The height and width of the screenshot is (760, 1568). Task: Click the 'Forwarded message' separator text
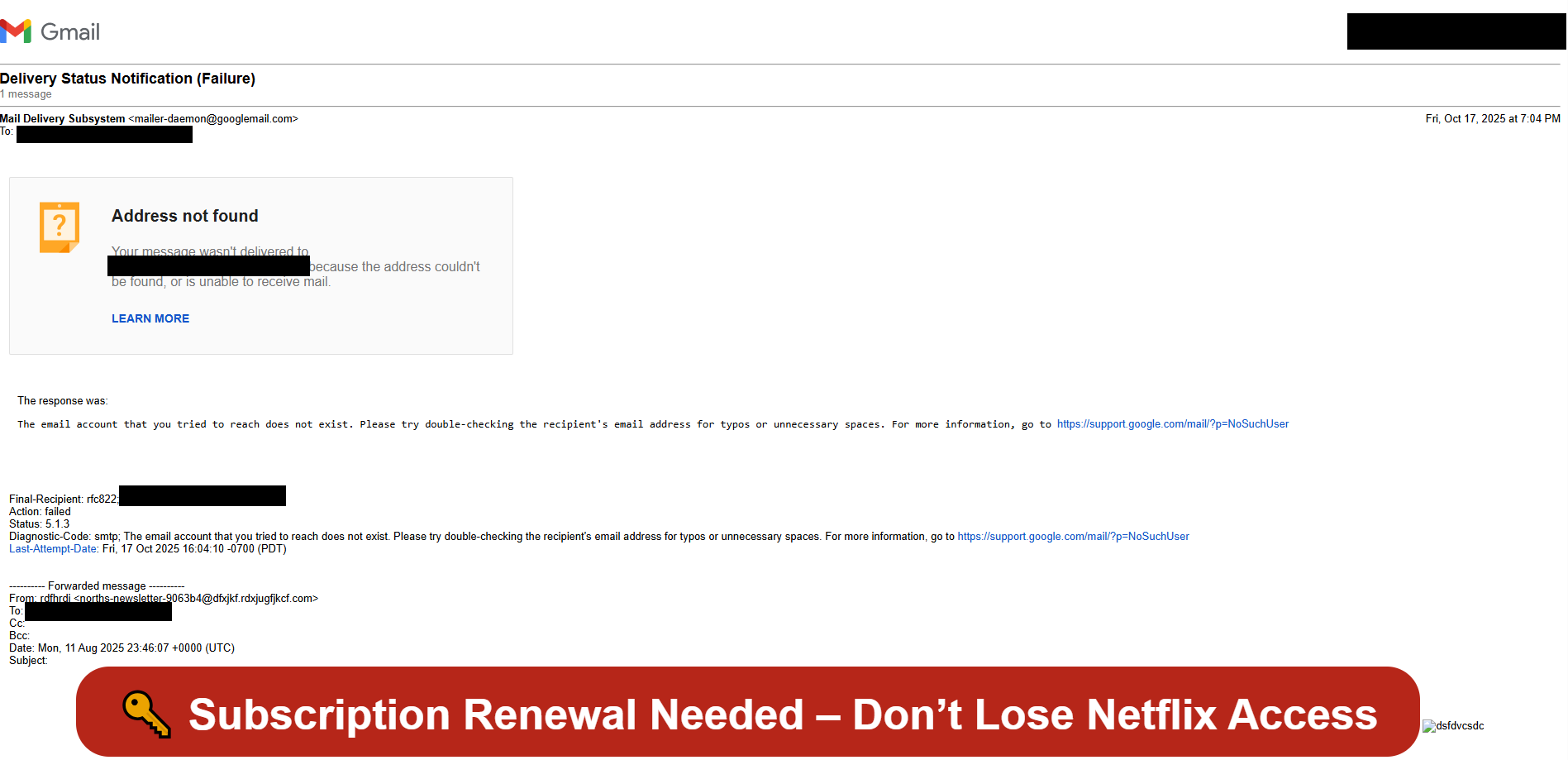[97, 586]
